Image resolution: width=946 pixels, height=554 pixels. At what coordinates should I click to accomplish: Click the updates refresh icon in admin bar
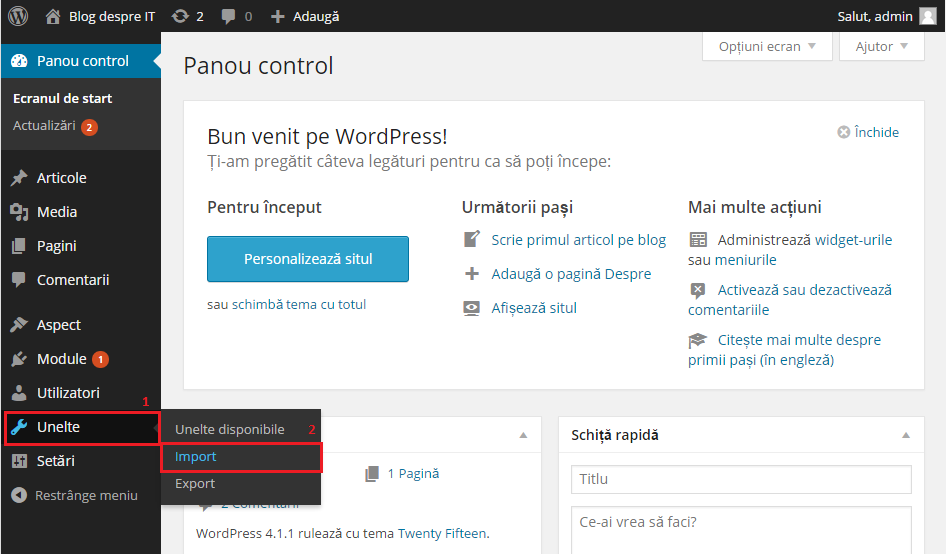click(180, 16)
